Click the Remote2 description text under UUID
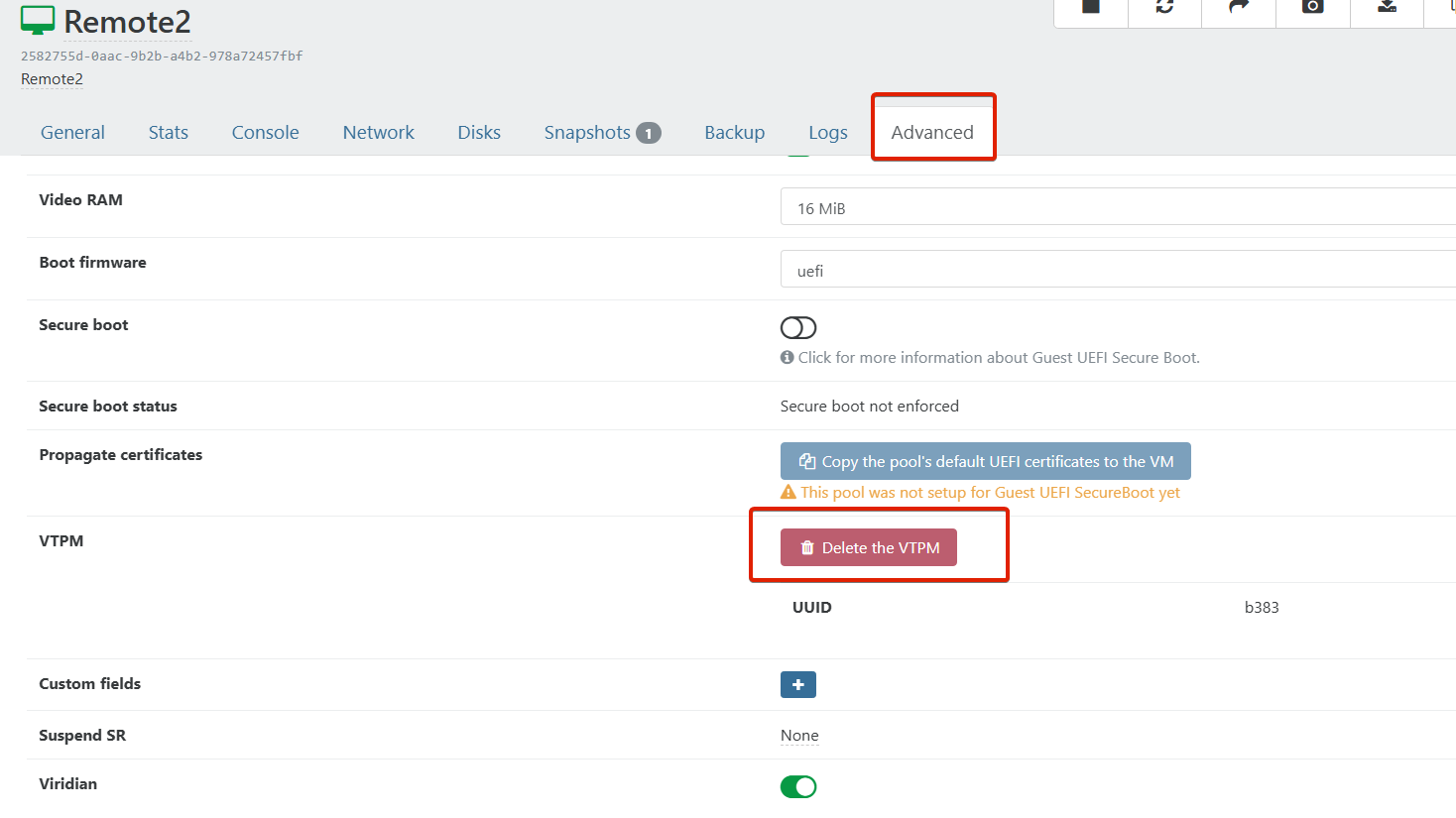1456x818 pixels. [52, 79]
